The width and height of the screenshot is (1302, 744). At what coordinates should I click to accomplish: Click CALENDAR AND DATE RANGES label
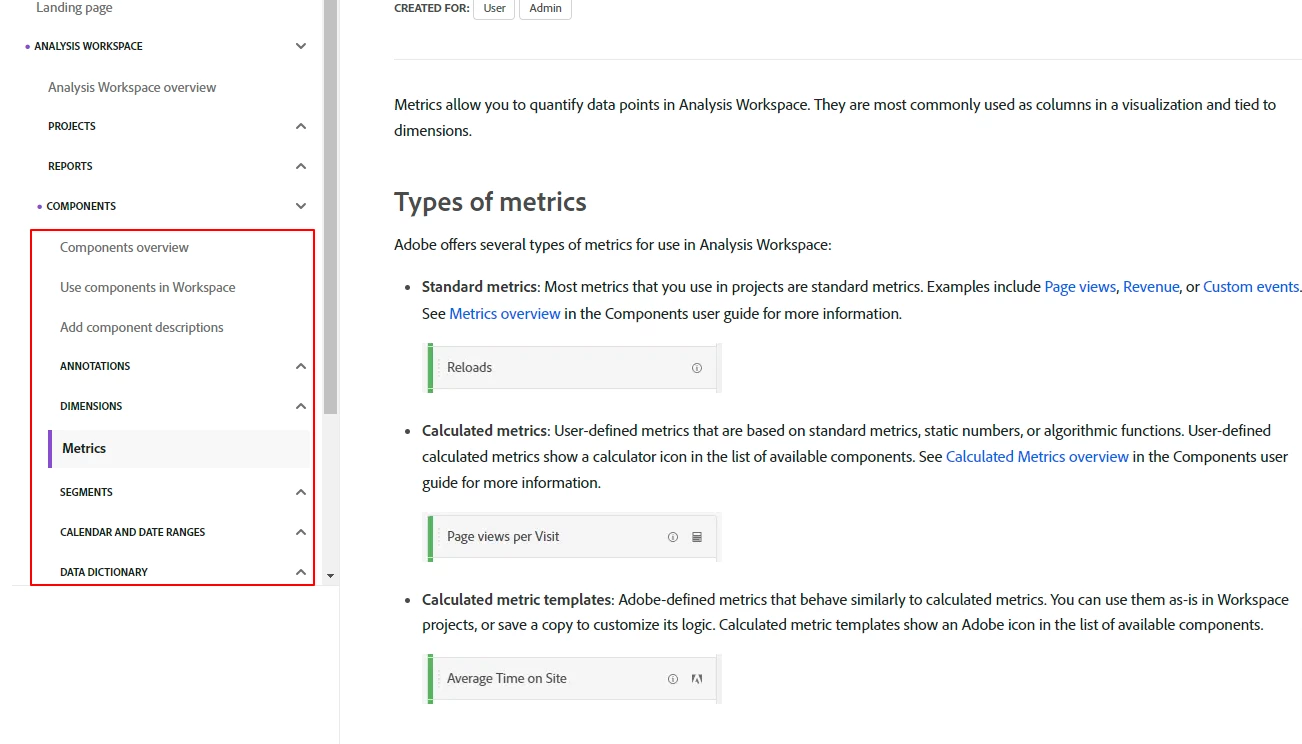pos(133,532)
